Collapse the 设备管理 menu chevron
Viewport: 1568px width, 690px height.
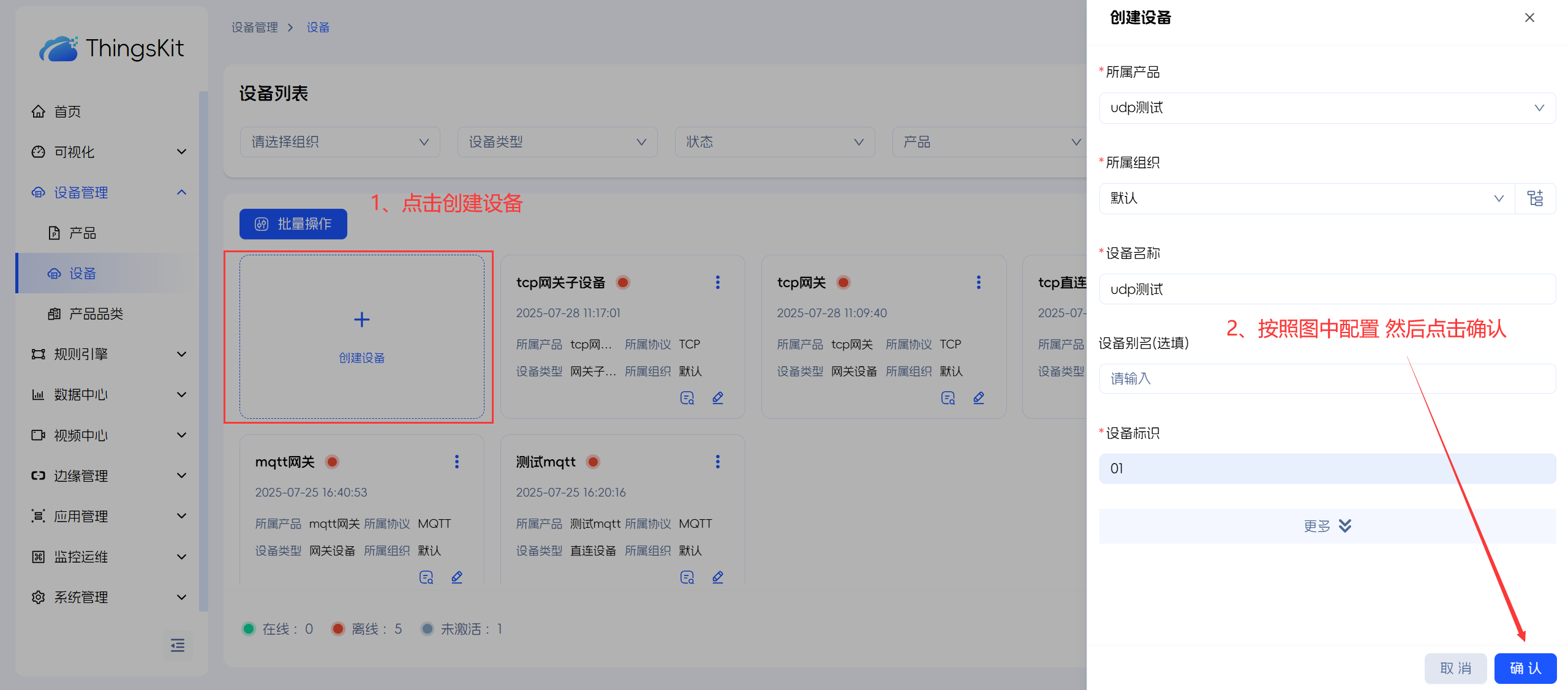[x=181, y=192]
